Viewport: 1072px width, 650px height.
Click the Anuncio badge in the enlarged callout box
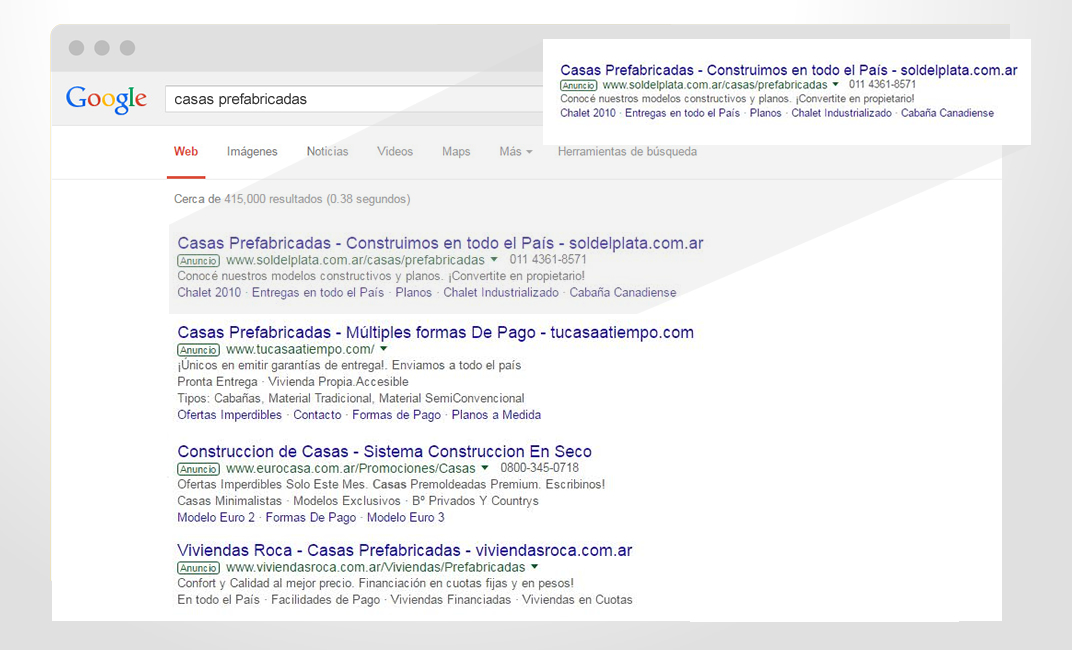(x=578, y=85)
